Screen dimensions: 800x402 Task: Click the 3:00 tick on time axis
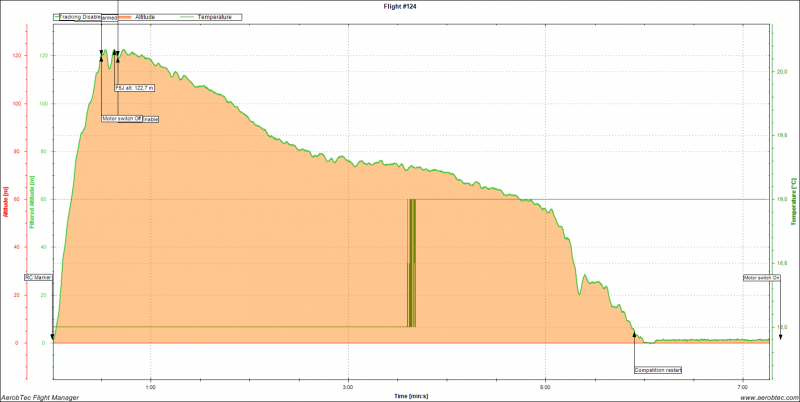point(347,386)
